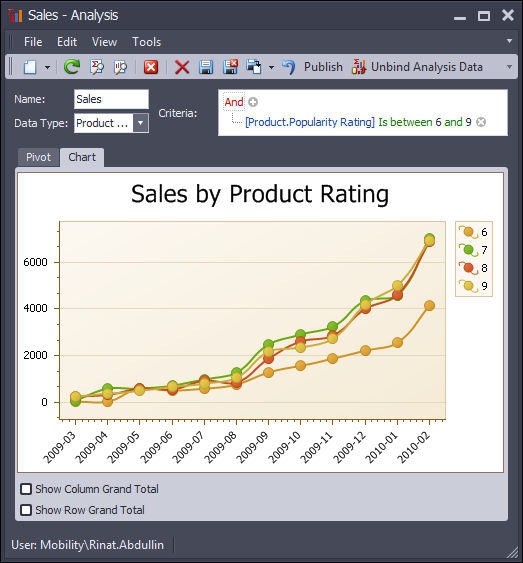Click the 2009-09 axis label

pos(252,447)
